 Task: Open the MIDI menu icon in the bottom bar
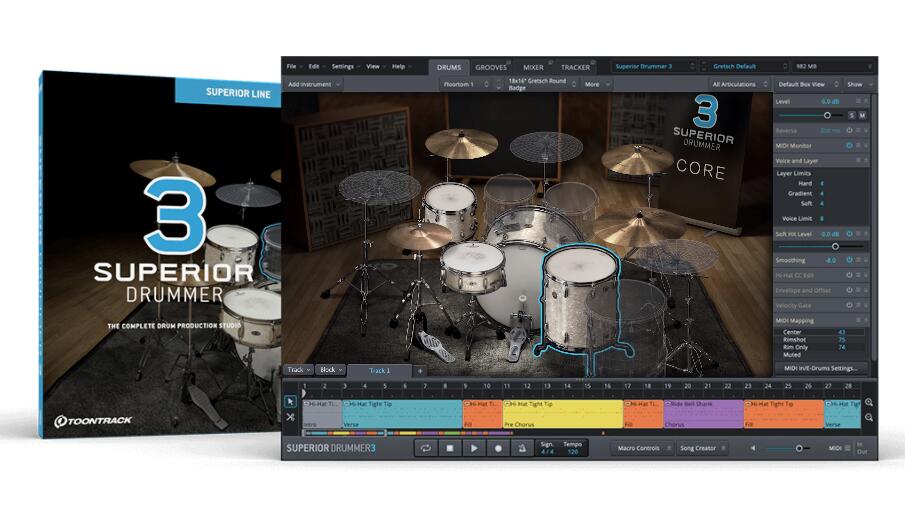pos(847,448)
